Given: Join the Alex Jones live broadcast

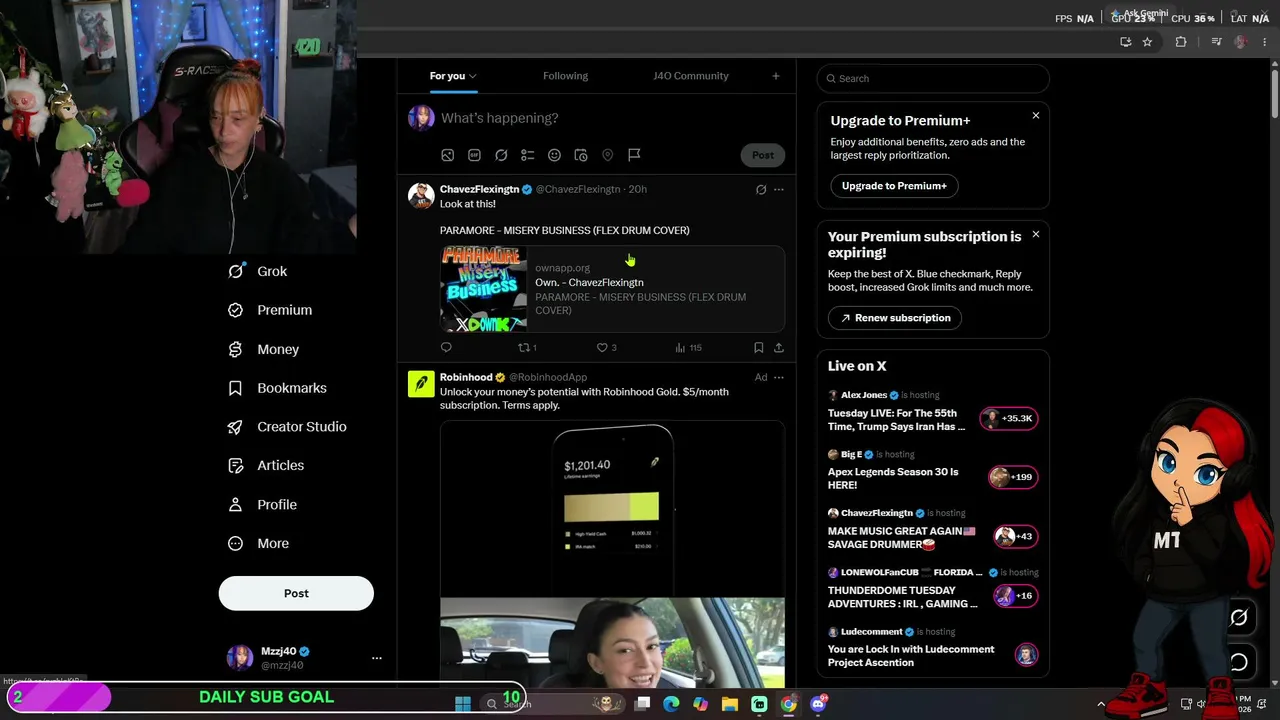Looking at the screenshot, I should (x=932, y=412).
